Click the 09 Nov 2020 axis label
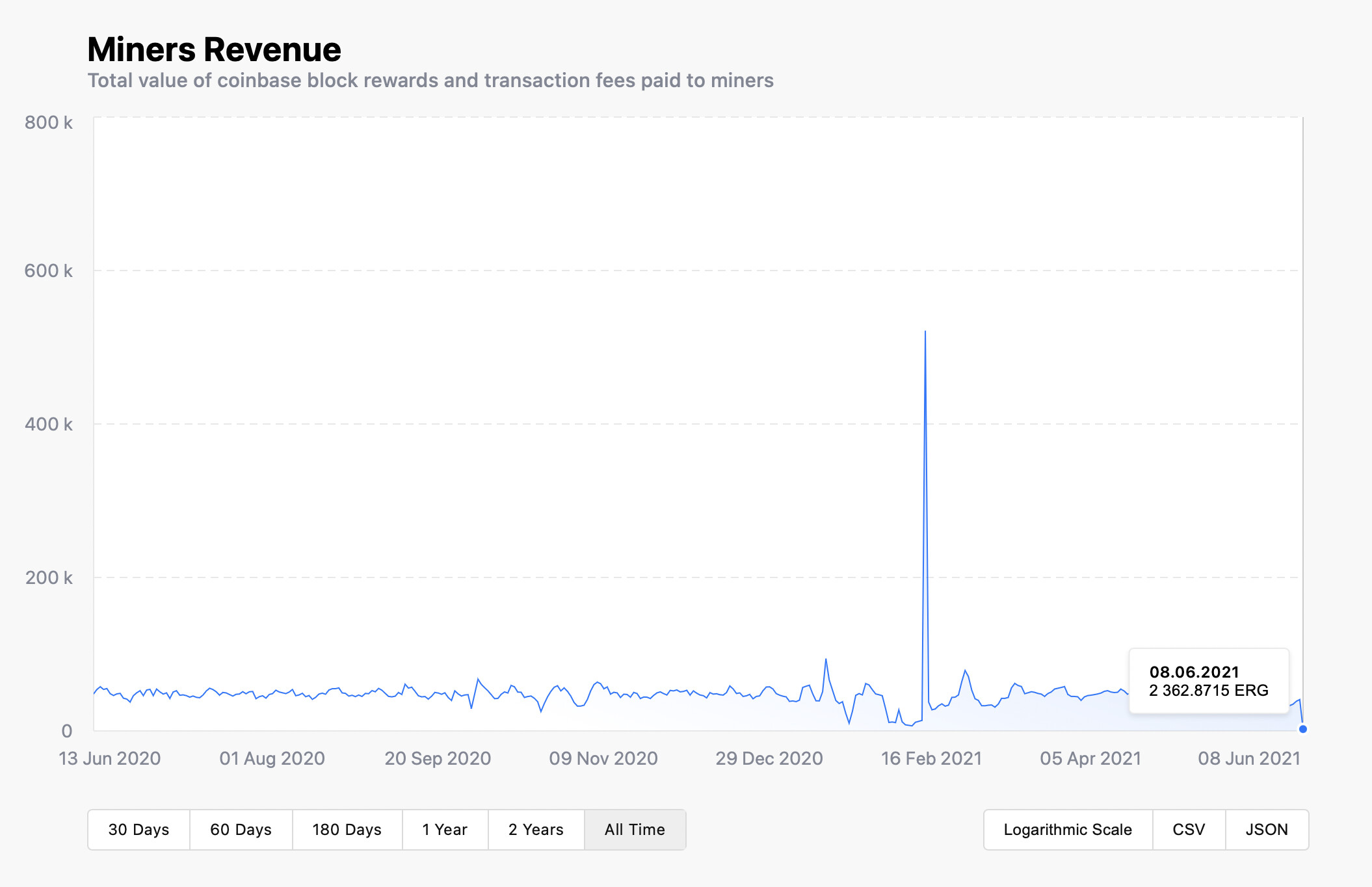Image resolution: width=1372 pixels, height=887 pixels. [x=603, y=758]
